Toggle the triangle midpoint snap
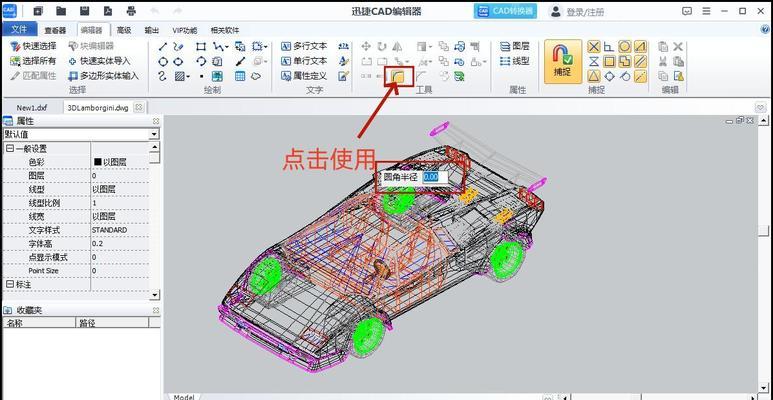Screen dimensions: 773x400 (594, 76)
